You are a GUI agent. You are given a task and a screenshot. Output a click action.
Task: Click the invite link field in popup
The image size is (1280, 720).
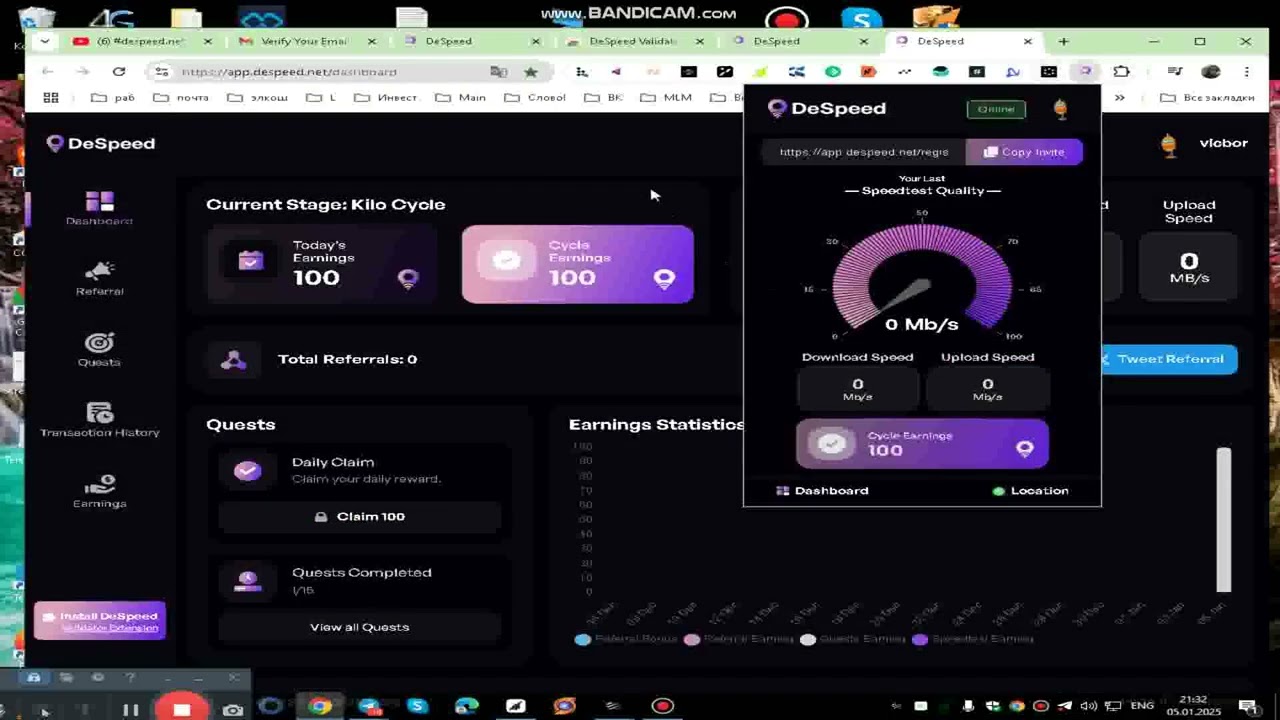[x=863, y=152]
